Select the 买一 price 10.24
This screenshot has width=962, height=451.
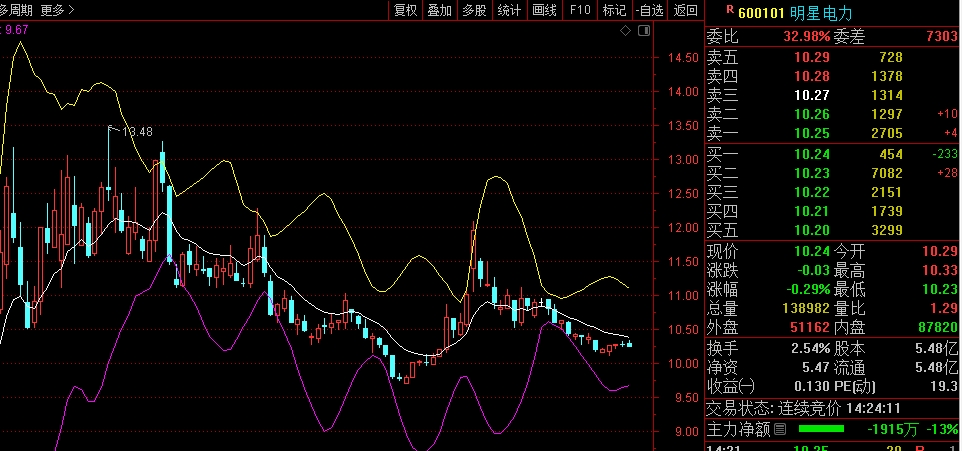click(x=812, y=155)
